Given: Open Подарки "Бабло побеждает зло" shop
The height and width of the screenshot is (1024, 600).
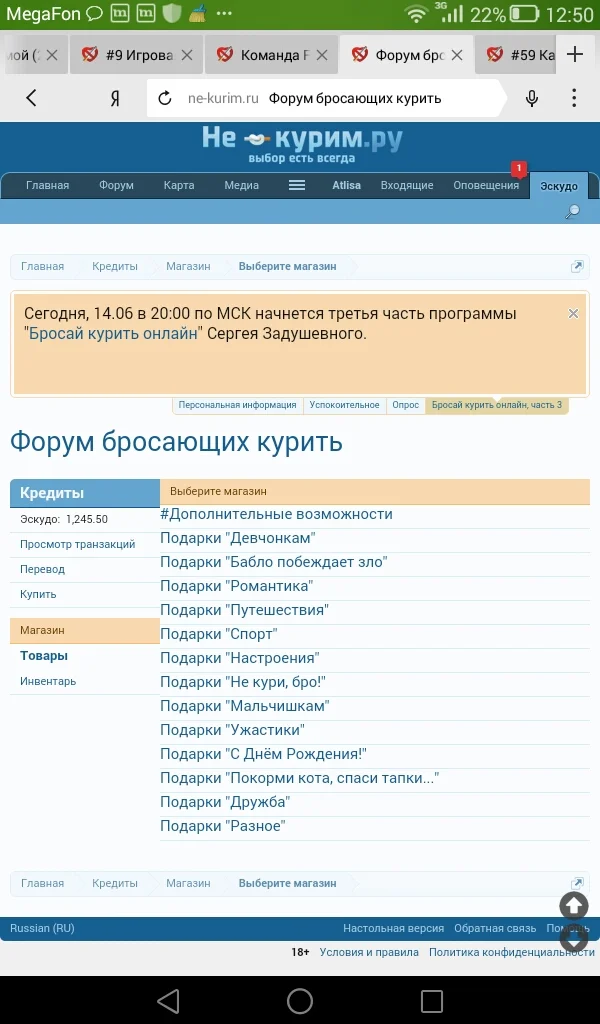Looking at the screenshot, I should (274, 562).
